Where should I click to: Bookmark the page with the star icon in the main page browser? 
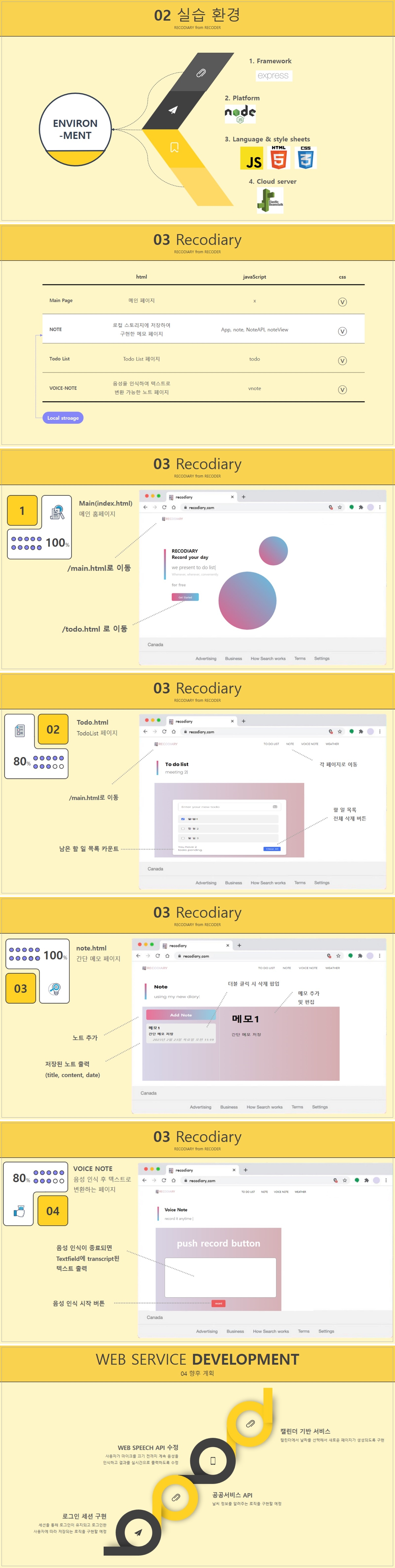340,507
